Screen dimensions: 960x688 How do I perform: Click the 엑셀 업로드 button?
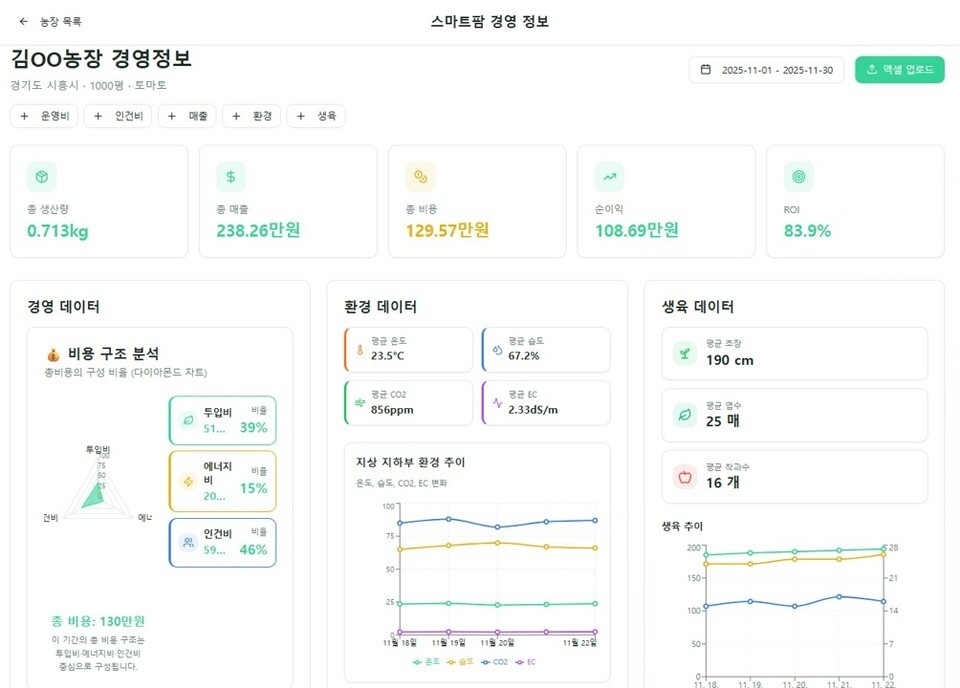point(899,70)
